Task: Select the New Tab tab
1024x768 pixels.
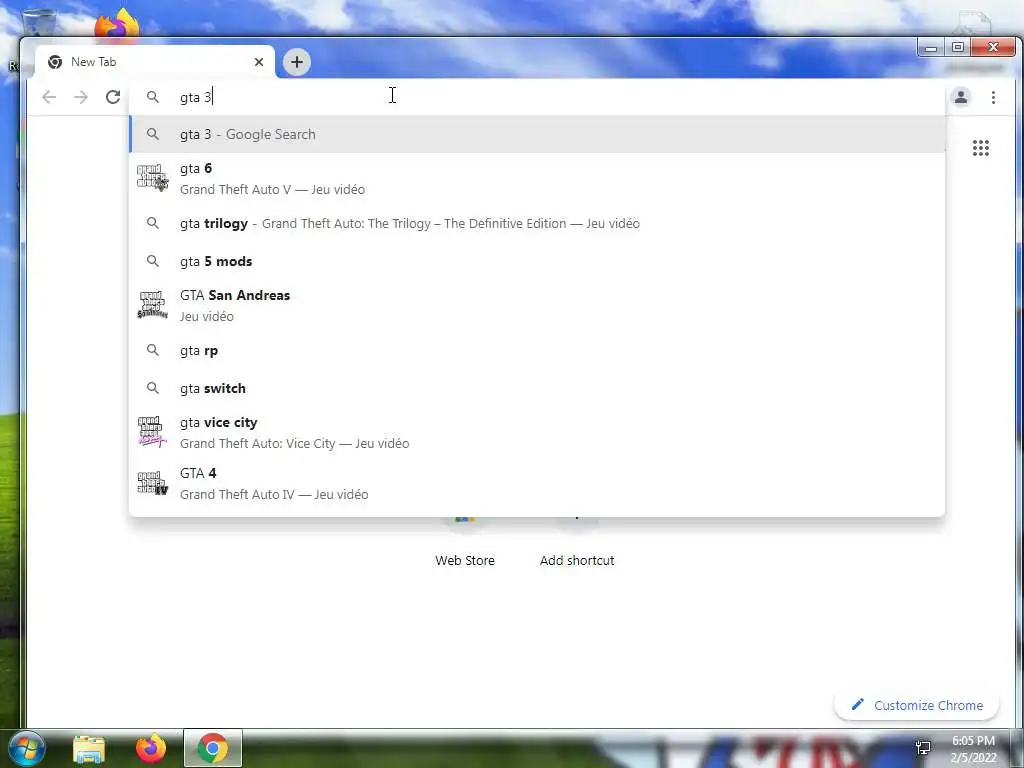Action: [155, 62]
